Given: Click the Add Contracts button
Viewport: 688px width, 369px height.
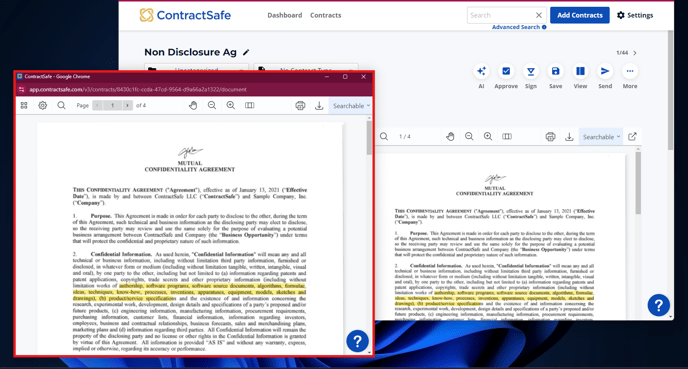Looking at the screenshot, I should click(580, 15).
